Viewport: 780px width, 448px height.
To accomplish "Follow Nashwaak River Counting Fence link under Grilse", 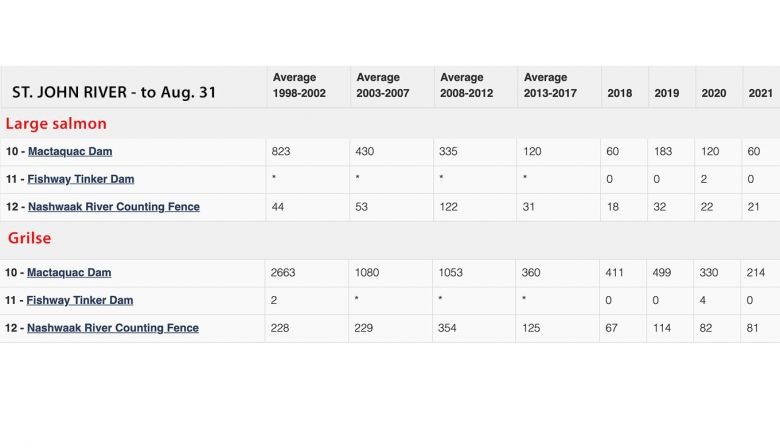I will click(113, 328).
